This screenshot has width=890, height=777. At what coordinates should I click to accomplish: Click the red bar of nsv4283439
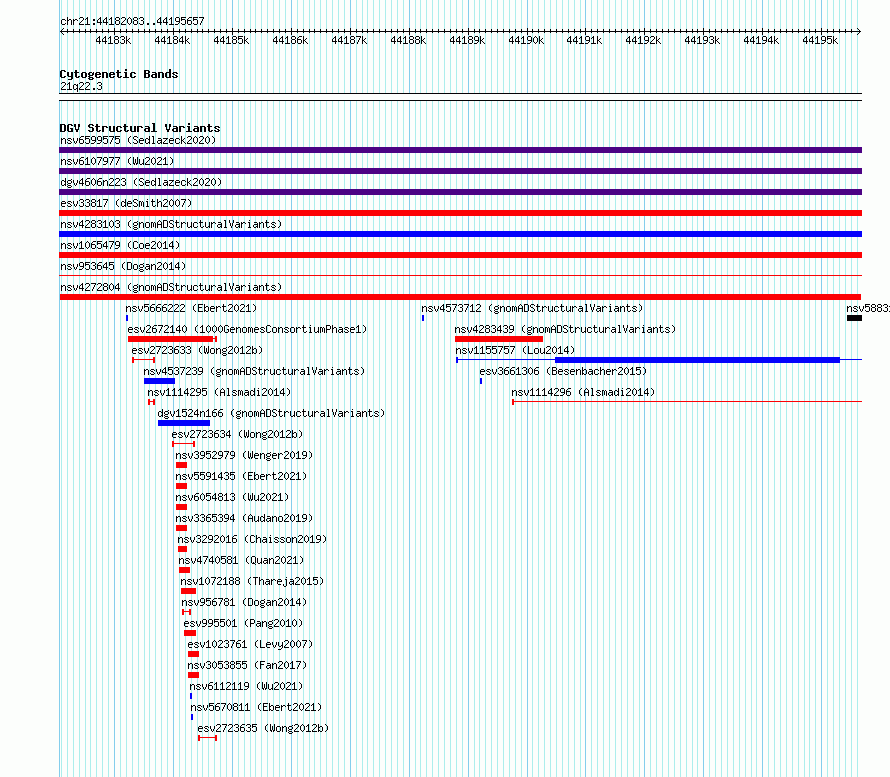(499, 339)
